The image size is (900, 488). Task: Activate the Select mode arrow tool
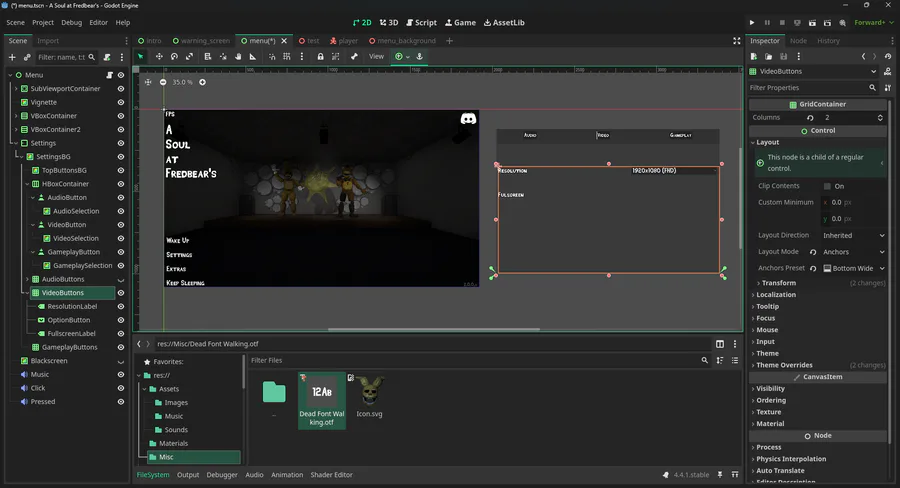tap(141, 56)
